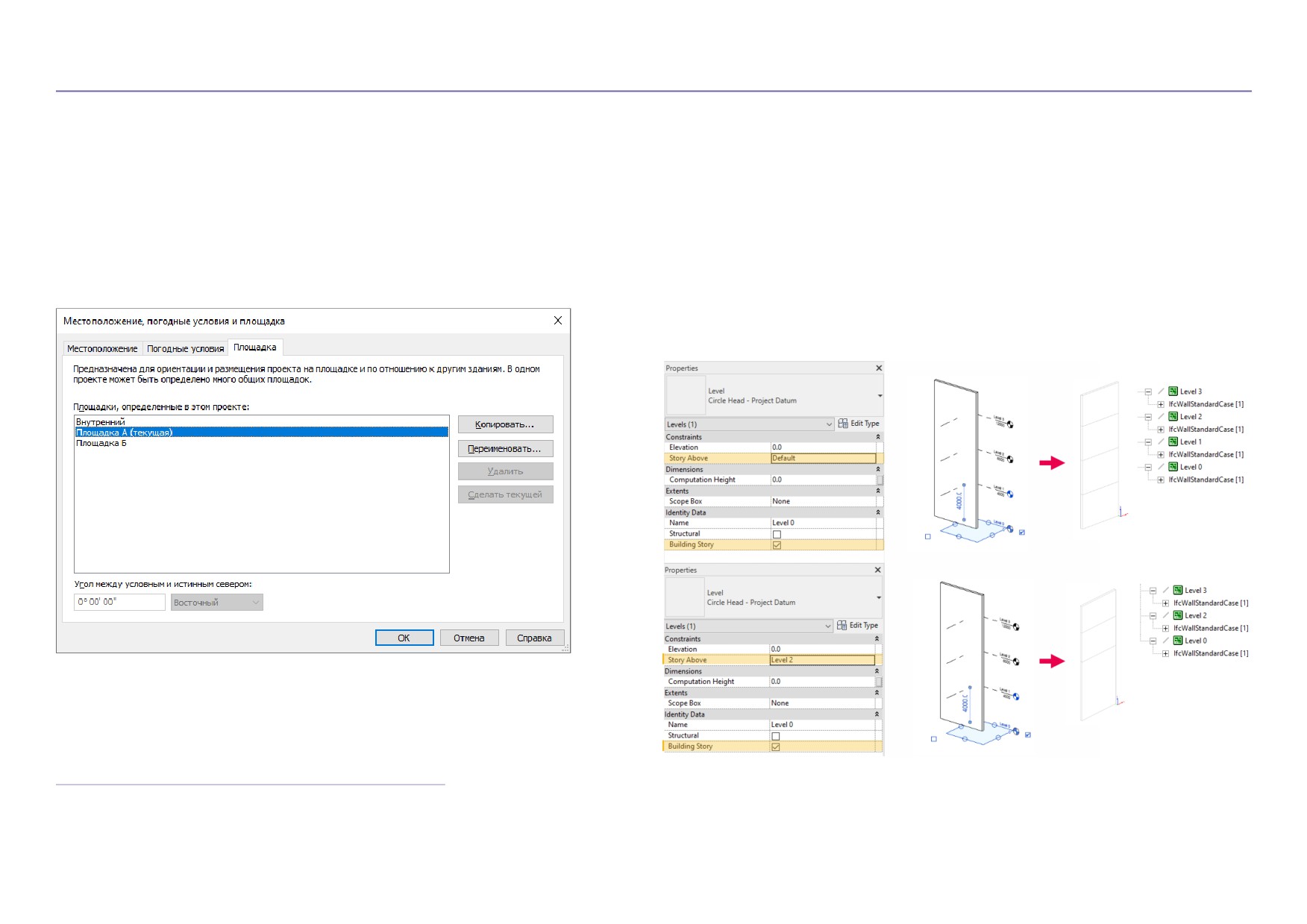The image size is (1307, 924).
Task: Expand IfcWallStandardCase under Level 2 in the three-level tree
Action: (1165, 629)
